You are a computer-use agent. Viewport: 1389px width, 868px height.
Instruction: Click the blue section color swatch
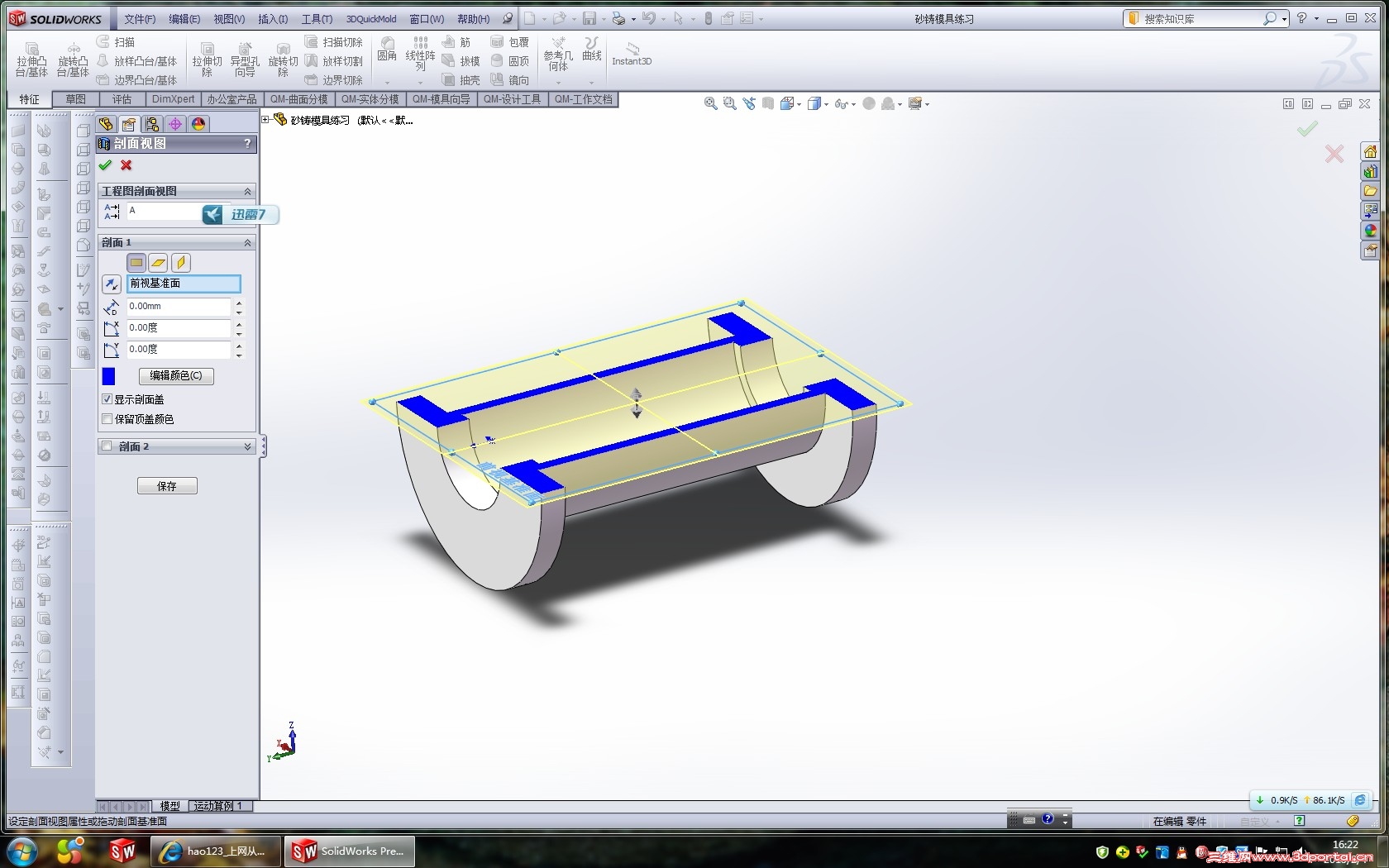coord(108,376)
